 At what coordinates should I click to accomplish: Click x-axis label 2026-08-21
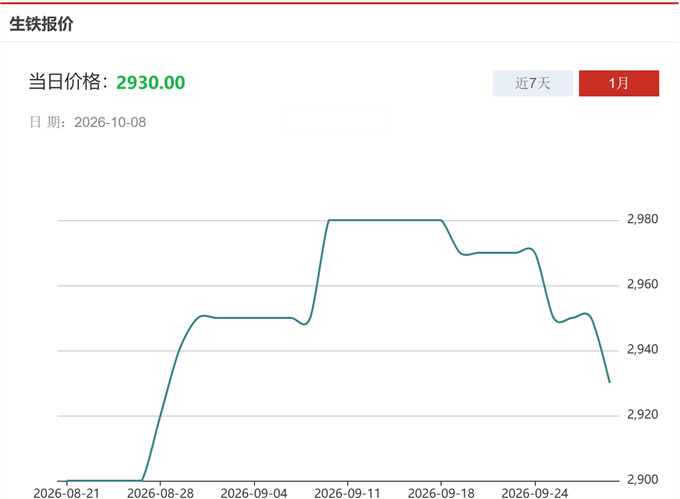click(66, 493)
